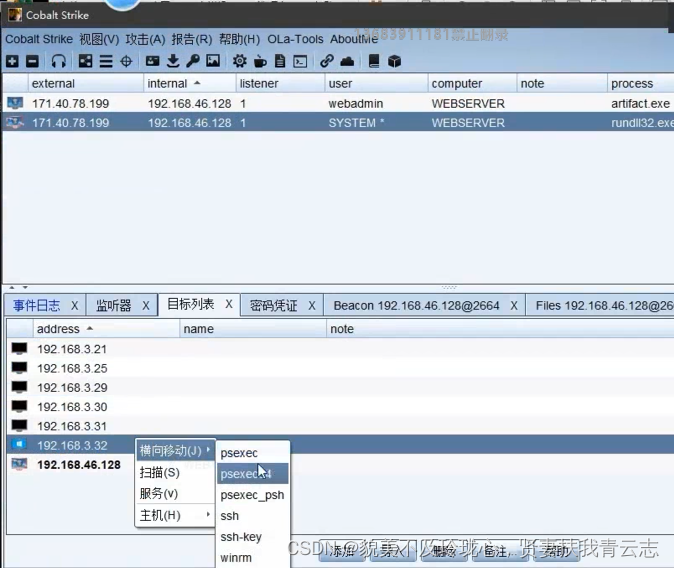Click the host icon for 192.168.46.128 target
Screen dimensions: 674x568
(x=19, y=464)
